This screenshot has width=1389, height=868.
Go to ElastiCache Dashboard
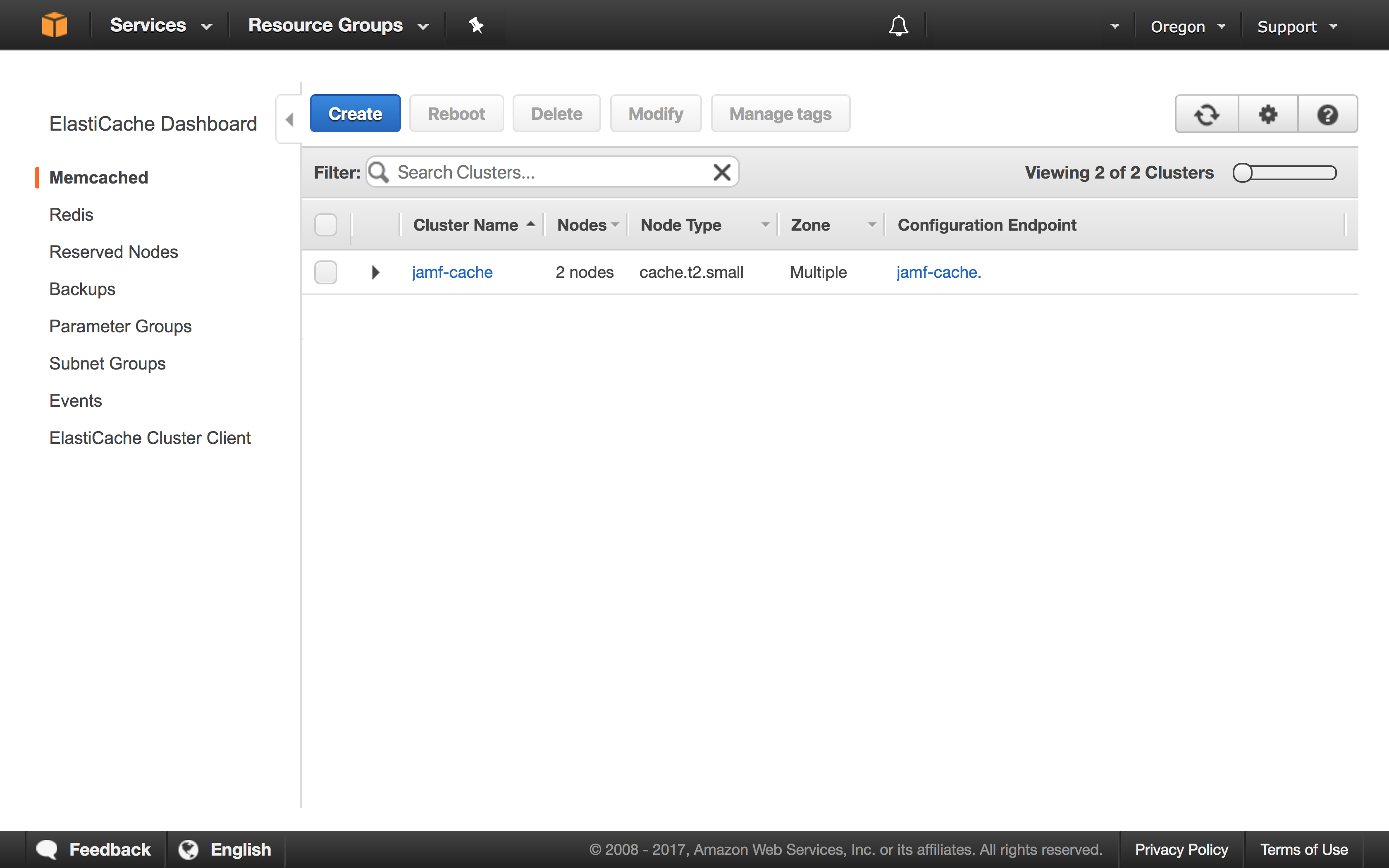point(153,124)
